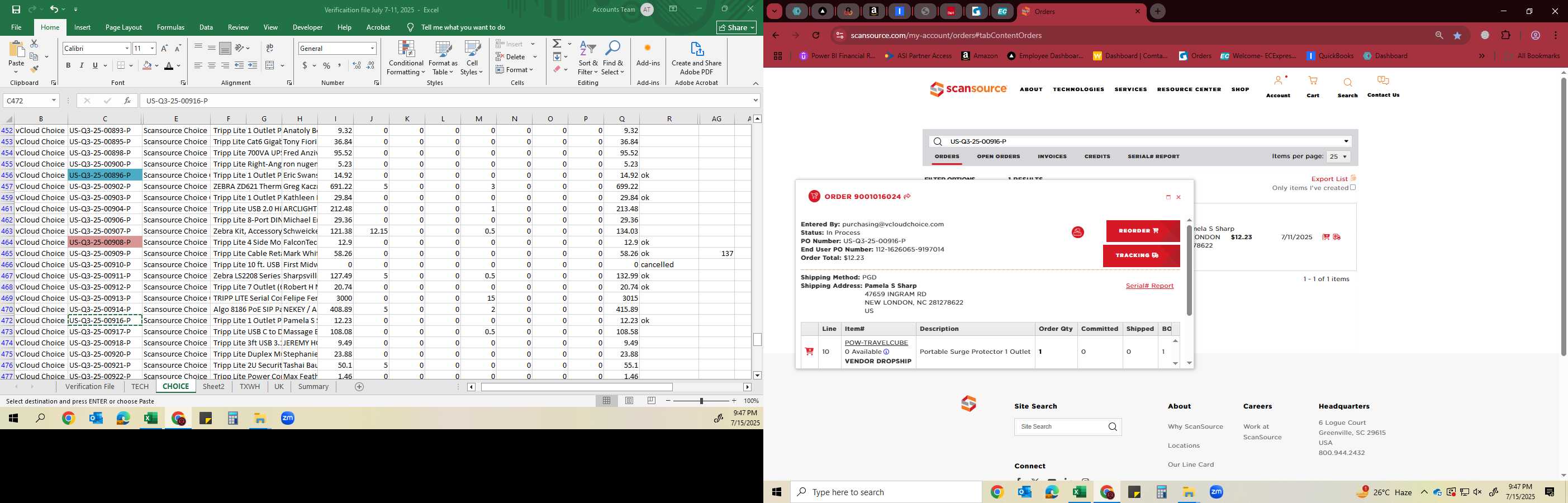Screen dimensions: 1568x503
Task: Bookmark this page with star icon
Action: point(1457,35)
